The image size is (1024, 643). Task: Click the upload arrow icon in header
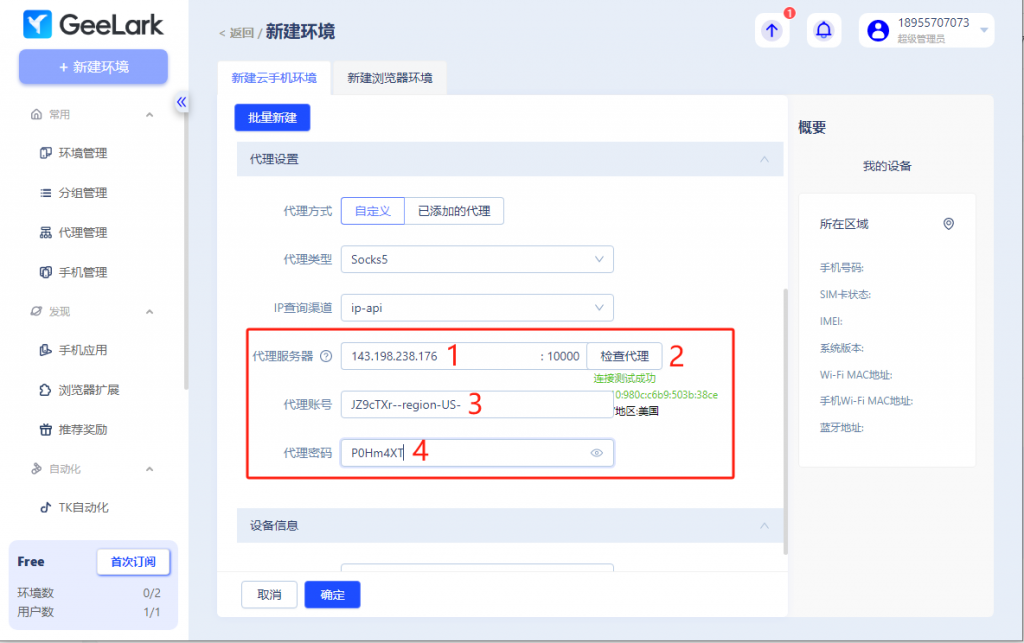pos(771,30)
